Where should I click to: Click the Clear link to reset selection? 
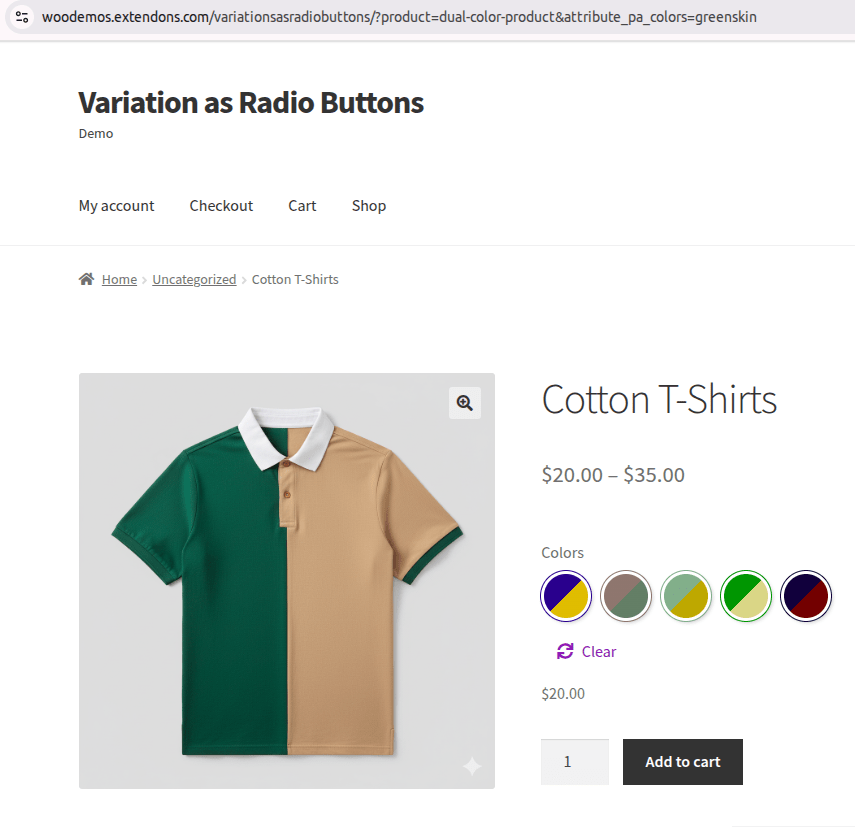[x=597, y=651]
